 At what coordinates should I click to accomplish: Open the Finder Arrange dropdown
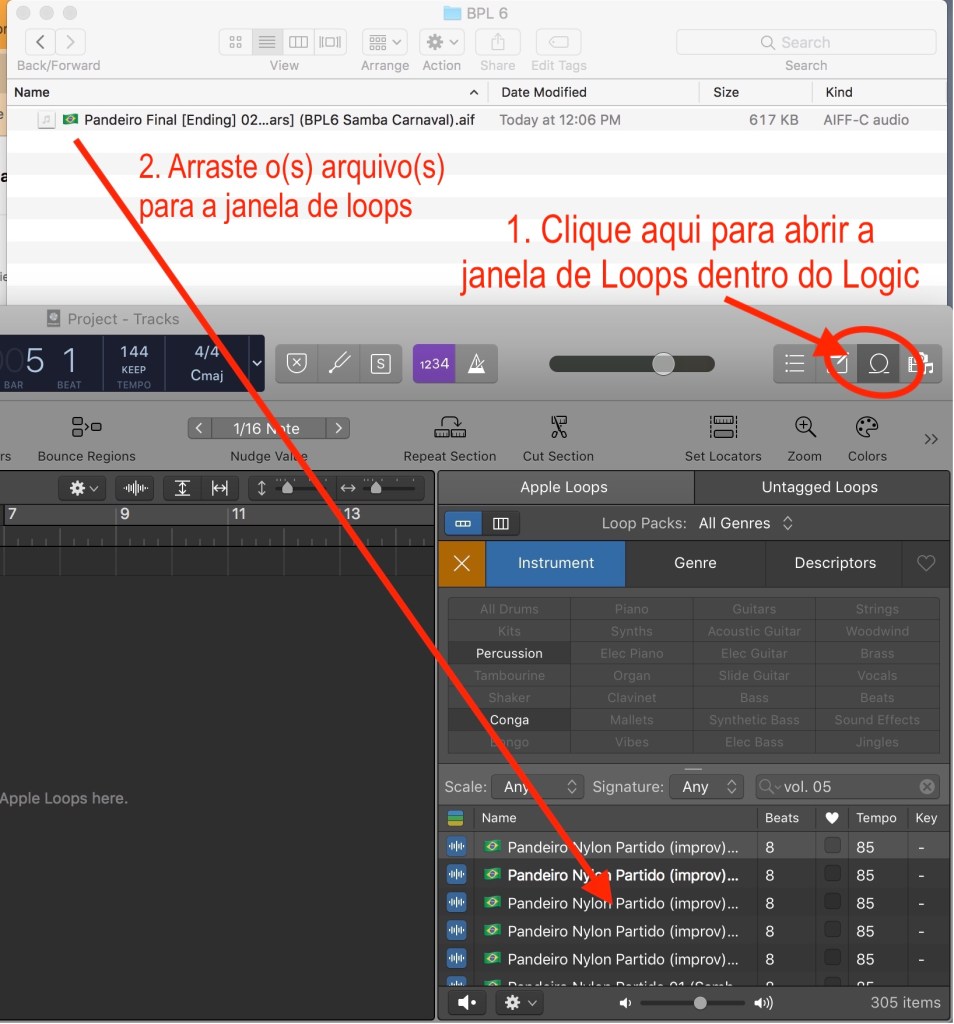click(x=385, y=42)
